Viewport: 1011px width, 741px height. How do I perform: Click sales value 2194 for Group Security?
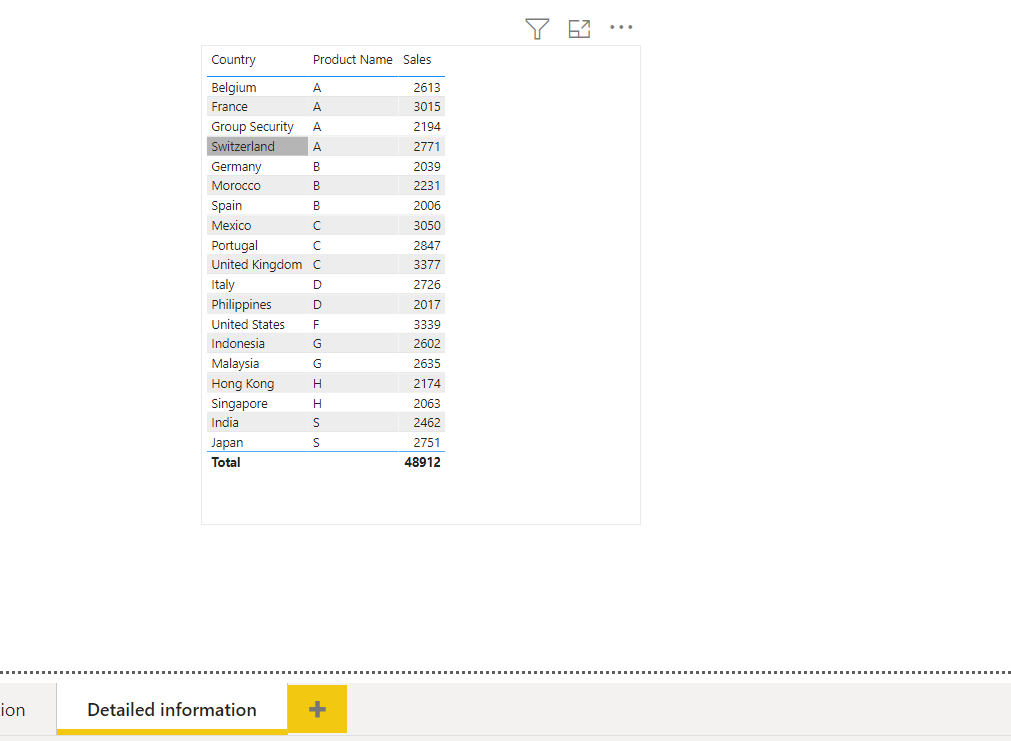[x=427, y=126]
